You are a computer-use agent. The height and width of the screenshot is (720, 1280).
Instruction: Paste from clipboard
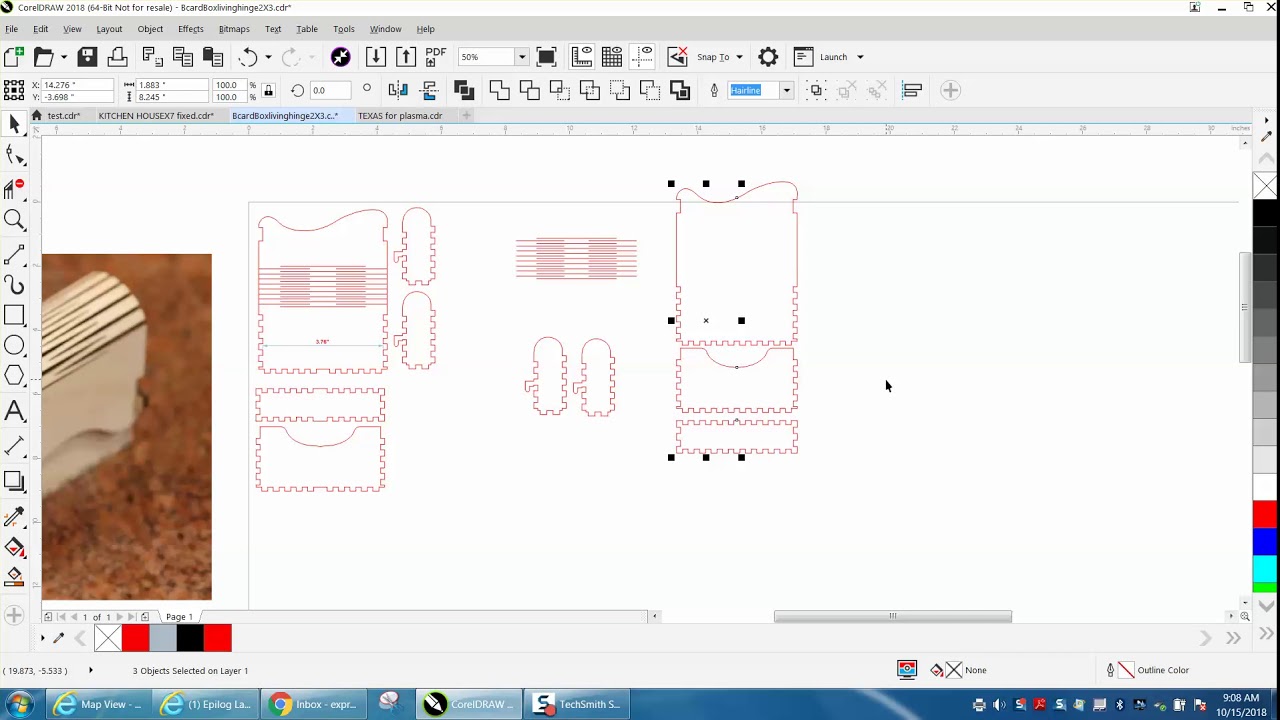[213, 57]
